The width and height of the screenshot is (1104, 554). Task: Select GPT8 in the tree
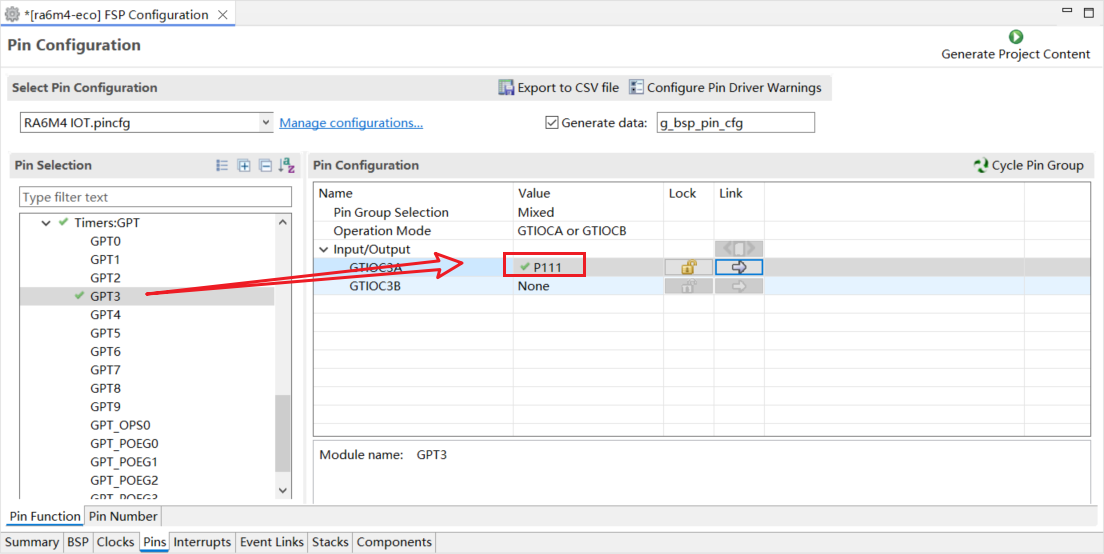(x=105, y=388)
